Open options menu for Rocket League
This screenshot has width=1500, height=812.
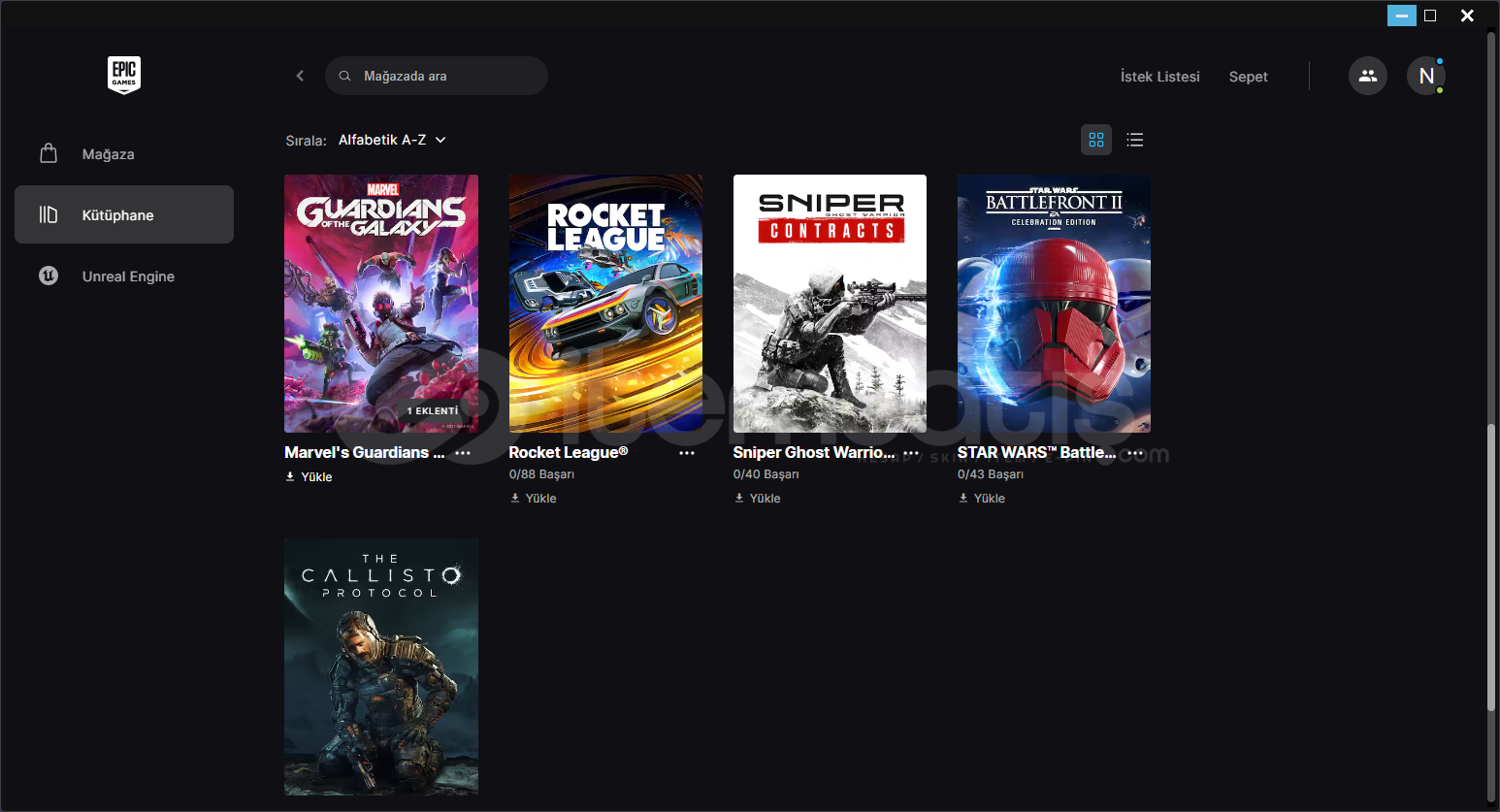coord(687,453)
